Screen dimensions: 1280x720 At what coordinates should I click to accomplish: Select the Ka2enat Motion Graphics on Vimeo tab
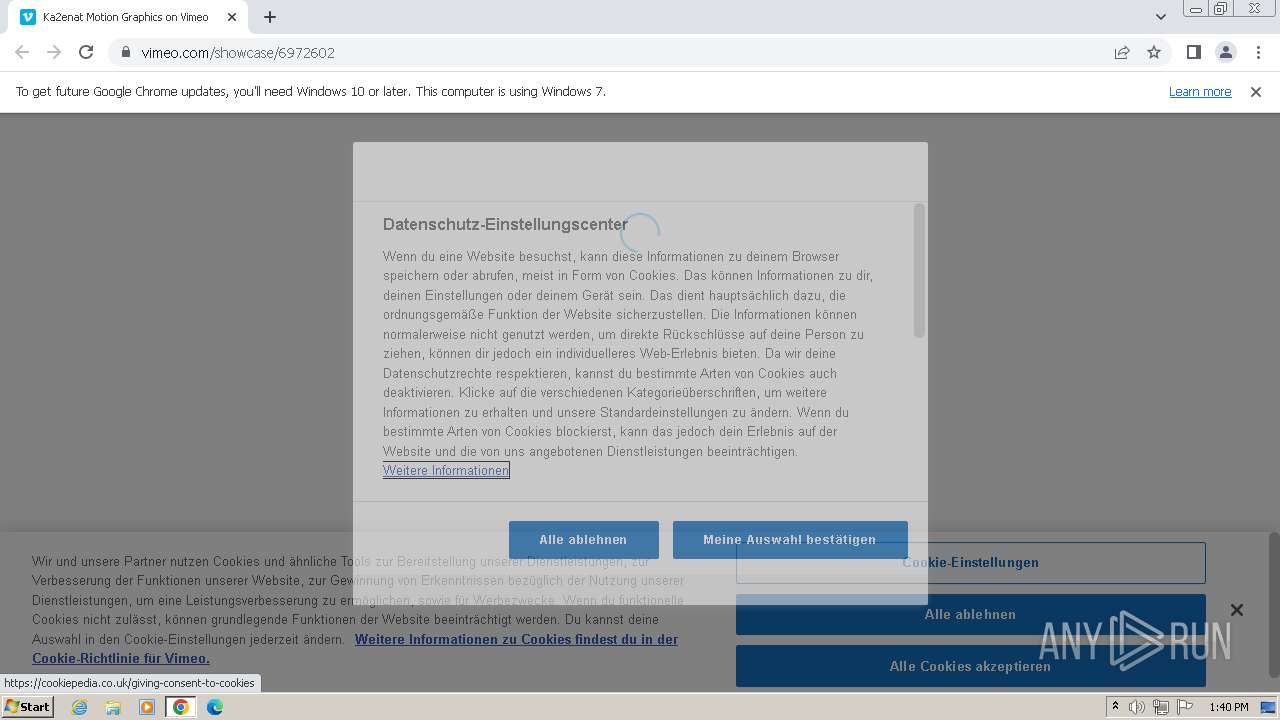pos(126,17)
